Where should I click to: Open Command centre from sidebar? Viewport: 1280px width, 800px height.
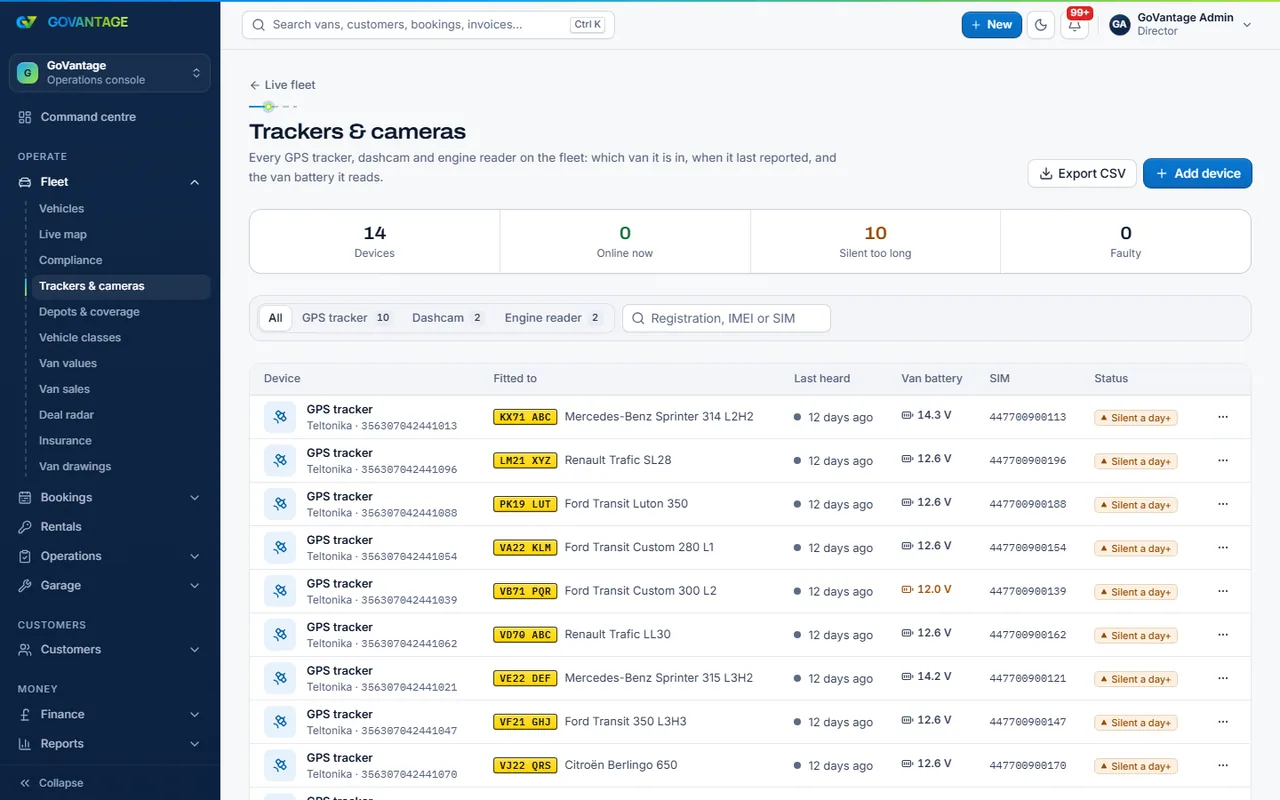click(110, 117)
